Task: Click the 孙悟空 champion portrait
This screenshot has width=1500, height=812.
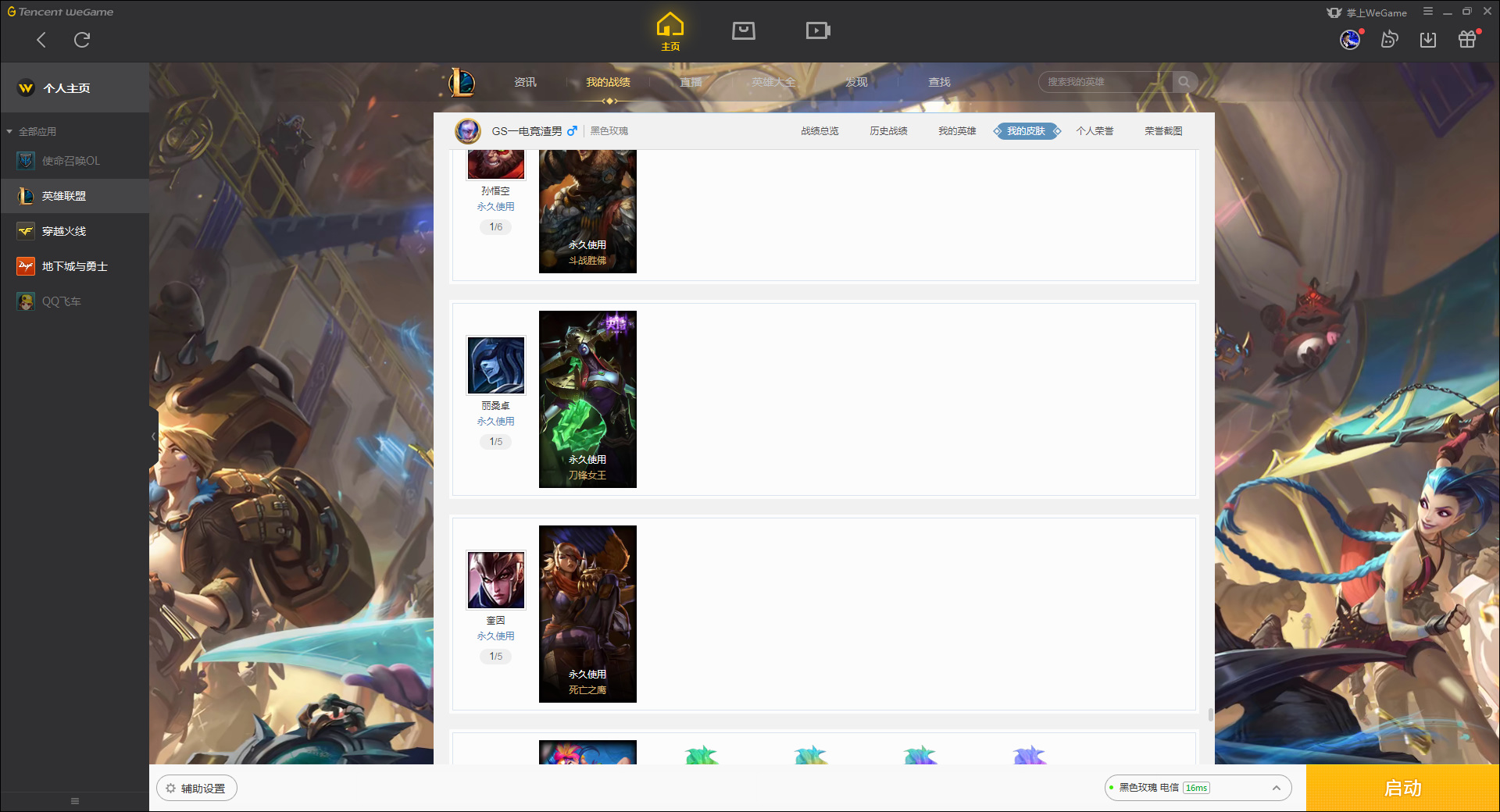Action: (x=496, y=164)
